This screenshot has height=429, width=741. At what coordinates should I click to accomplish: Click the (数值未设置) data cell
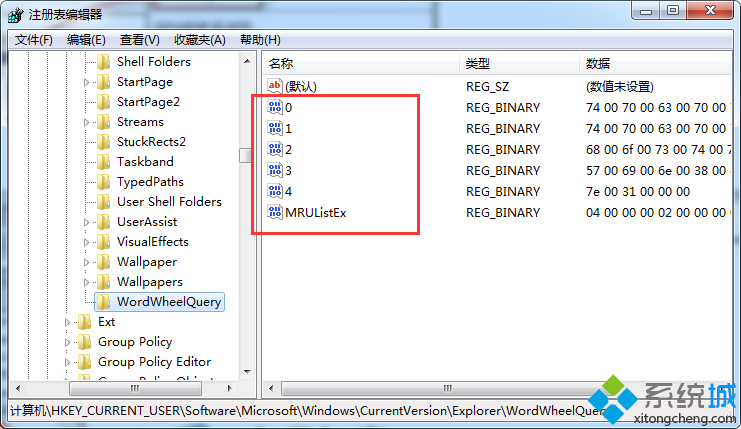point(620,87)
